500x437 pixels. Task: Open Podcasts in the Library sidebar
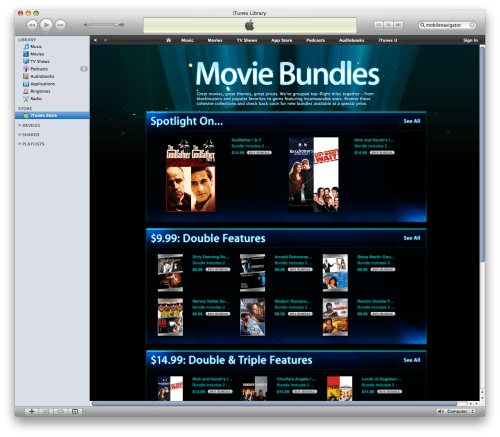[39, 69]
